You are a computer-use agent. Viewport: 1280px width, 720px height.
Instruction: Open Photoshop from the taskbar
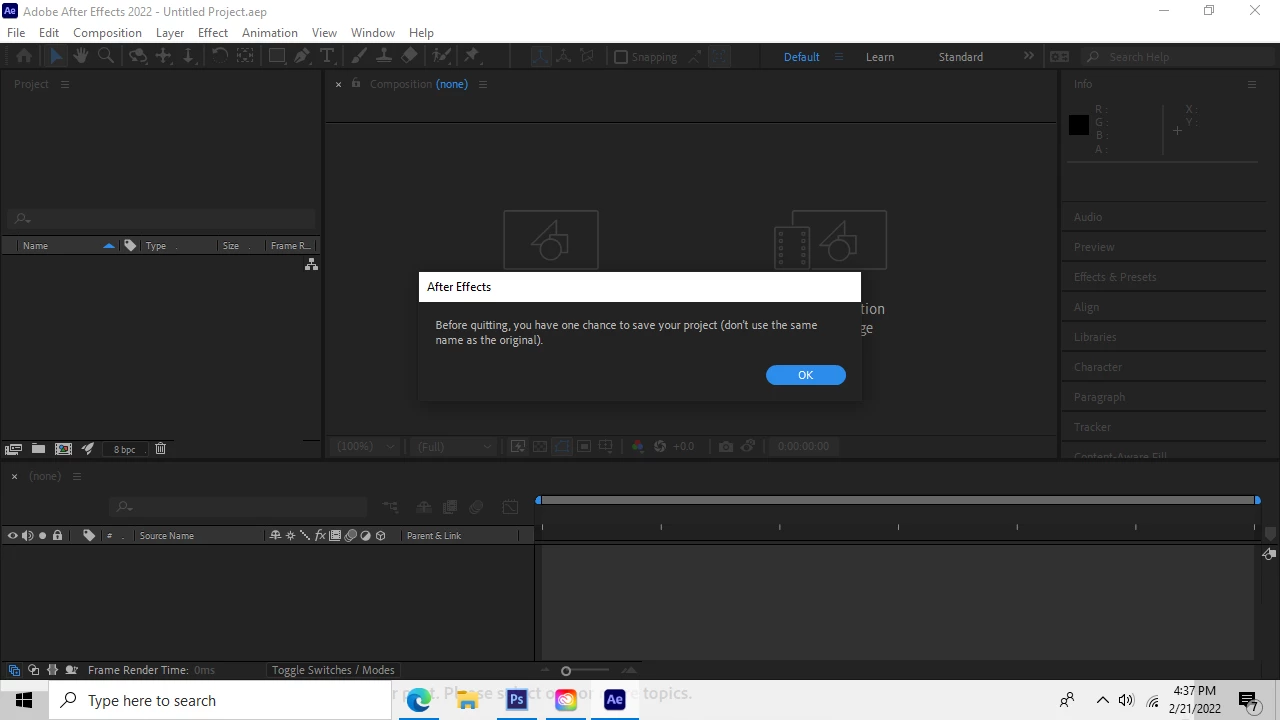(x=517, y=700)
